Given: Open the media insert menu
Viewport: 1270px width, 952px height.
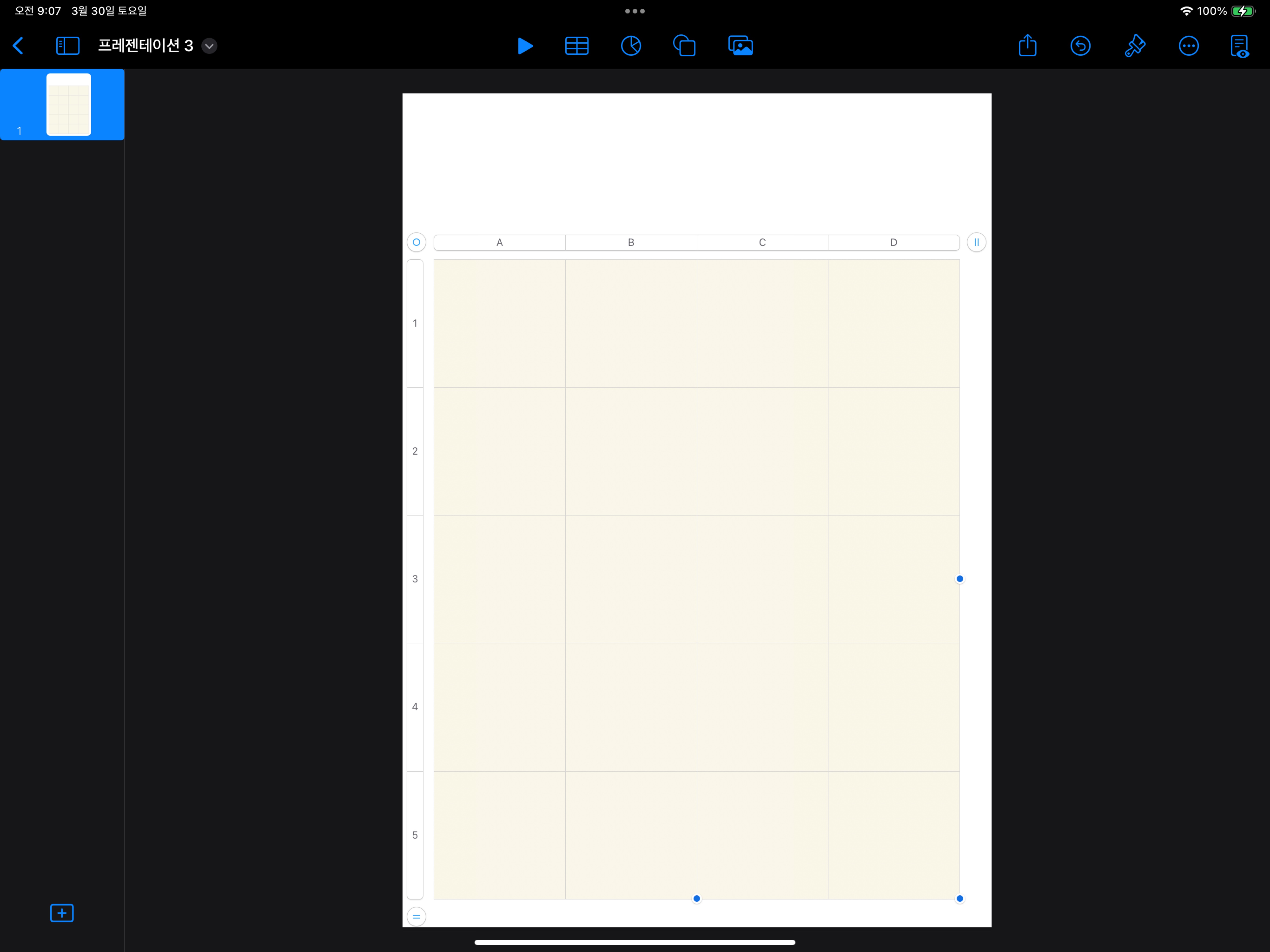Looking at the screenshot, I should tap(740, 46).
